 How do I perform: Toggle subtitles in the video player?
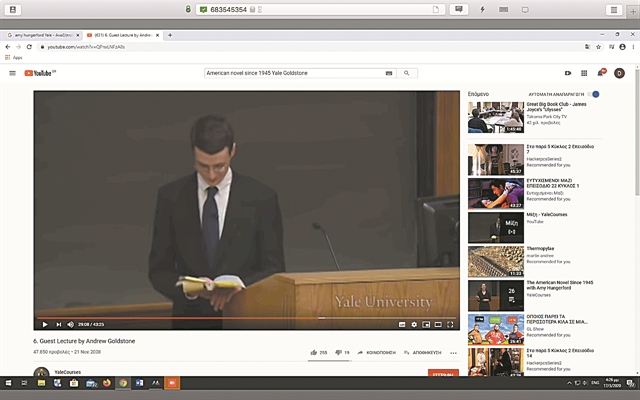[x=402, y=324]
